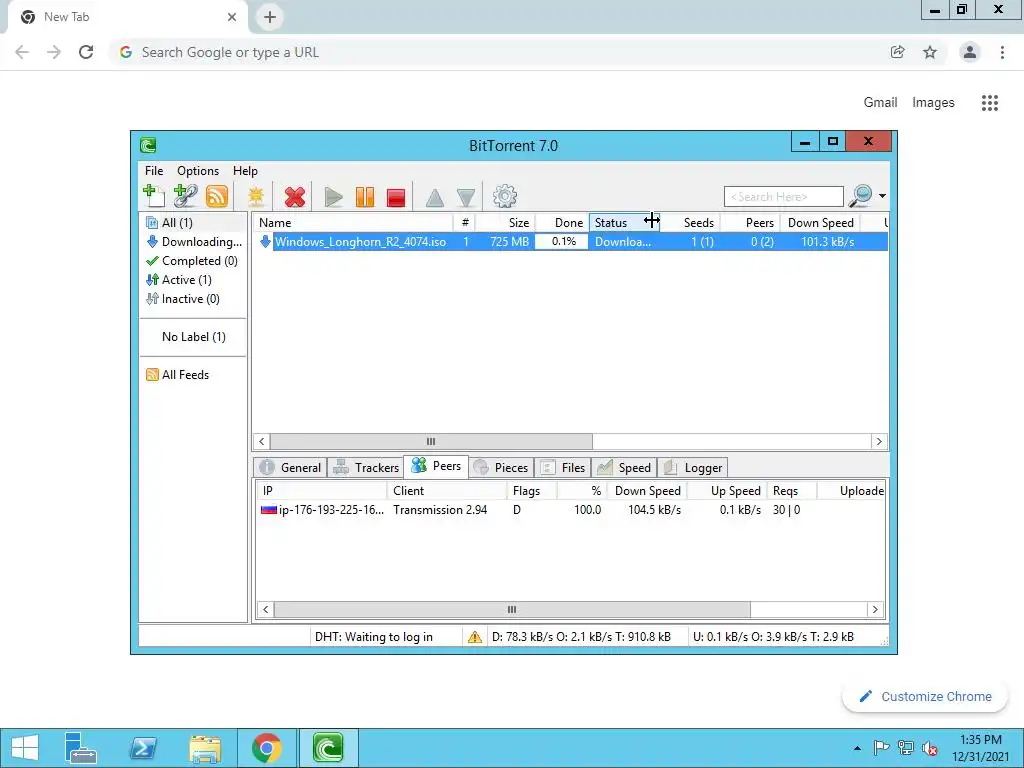
Task: Click torrent list scrollbar right arrow
Action: (x=878, y=441)
